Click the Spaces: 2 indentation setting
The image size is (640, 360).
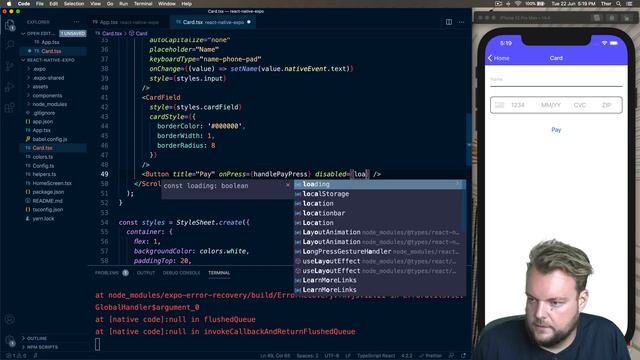tap(307, 356)
